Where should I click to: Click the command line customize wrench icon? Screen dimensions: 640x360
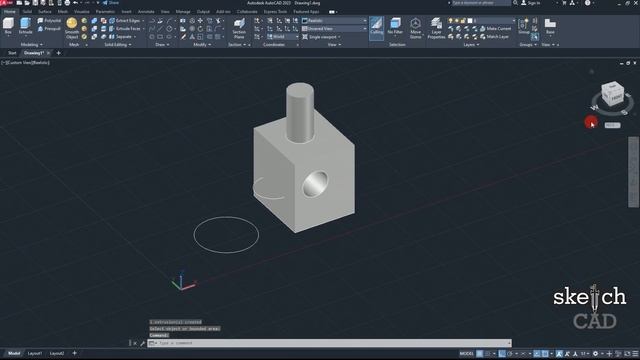coord(142,343)
